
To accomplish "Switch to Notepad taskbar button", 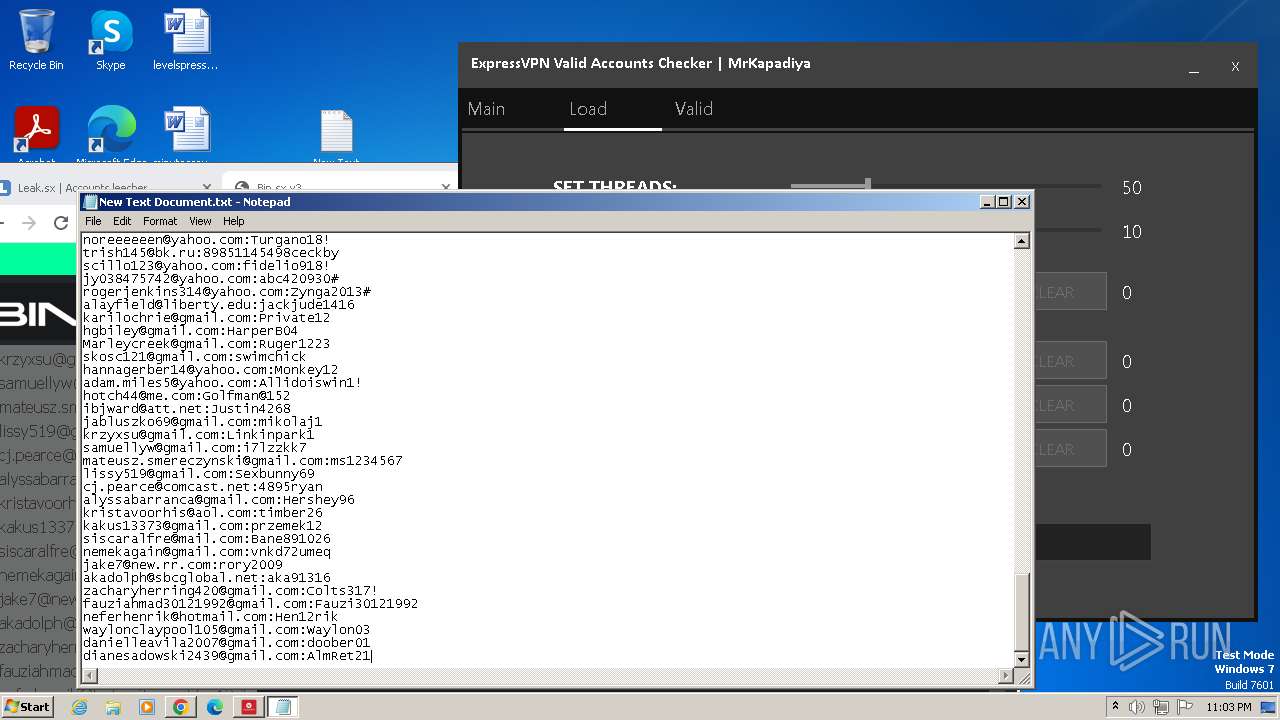I will pyautogui.click(x=283, y=707).
